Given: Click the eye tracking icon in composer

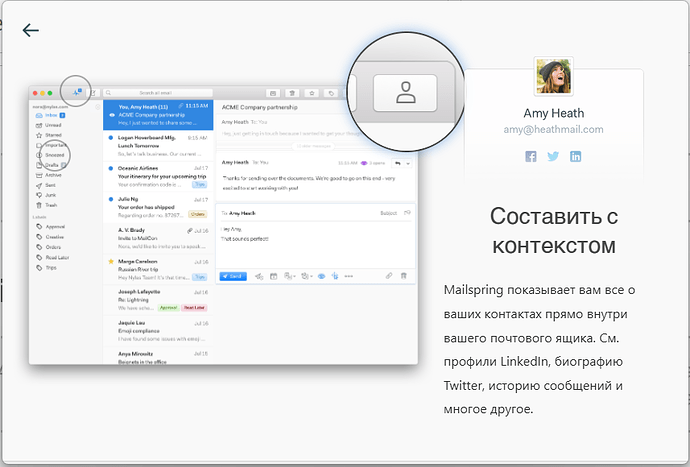Looking at the screenshot, I should [321, 276].
